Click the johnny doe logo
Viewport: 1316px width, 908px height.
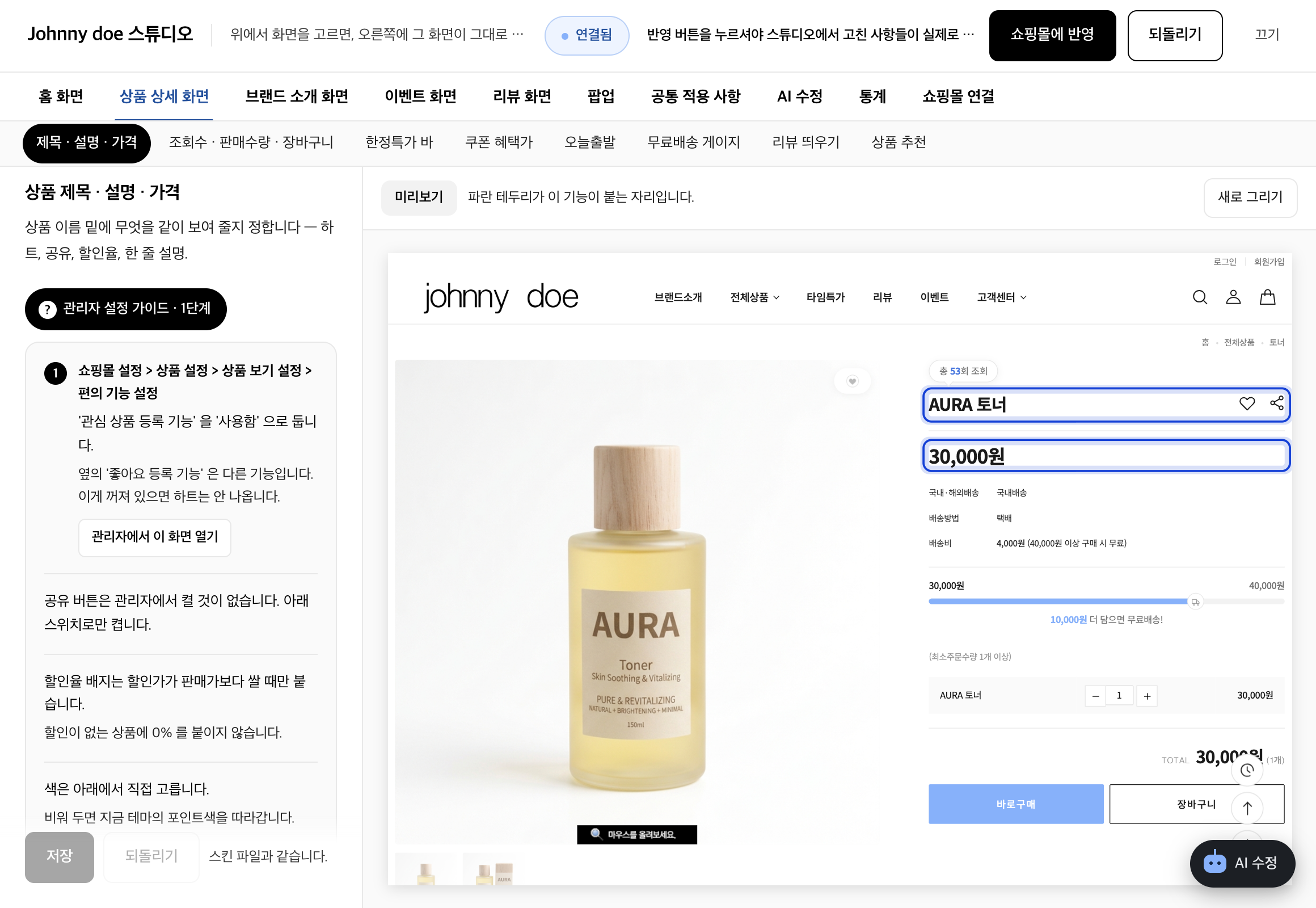pos(501,297)
